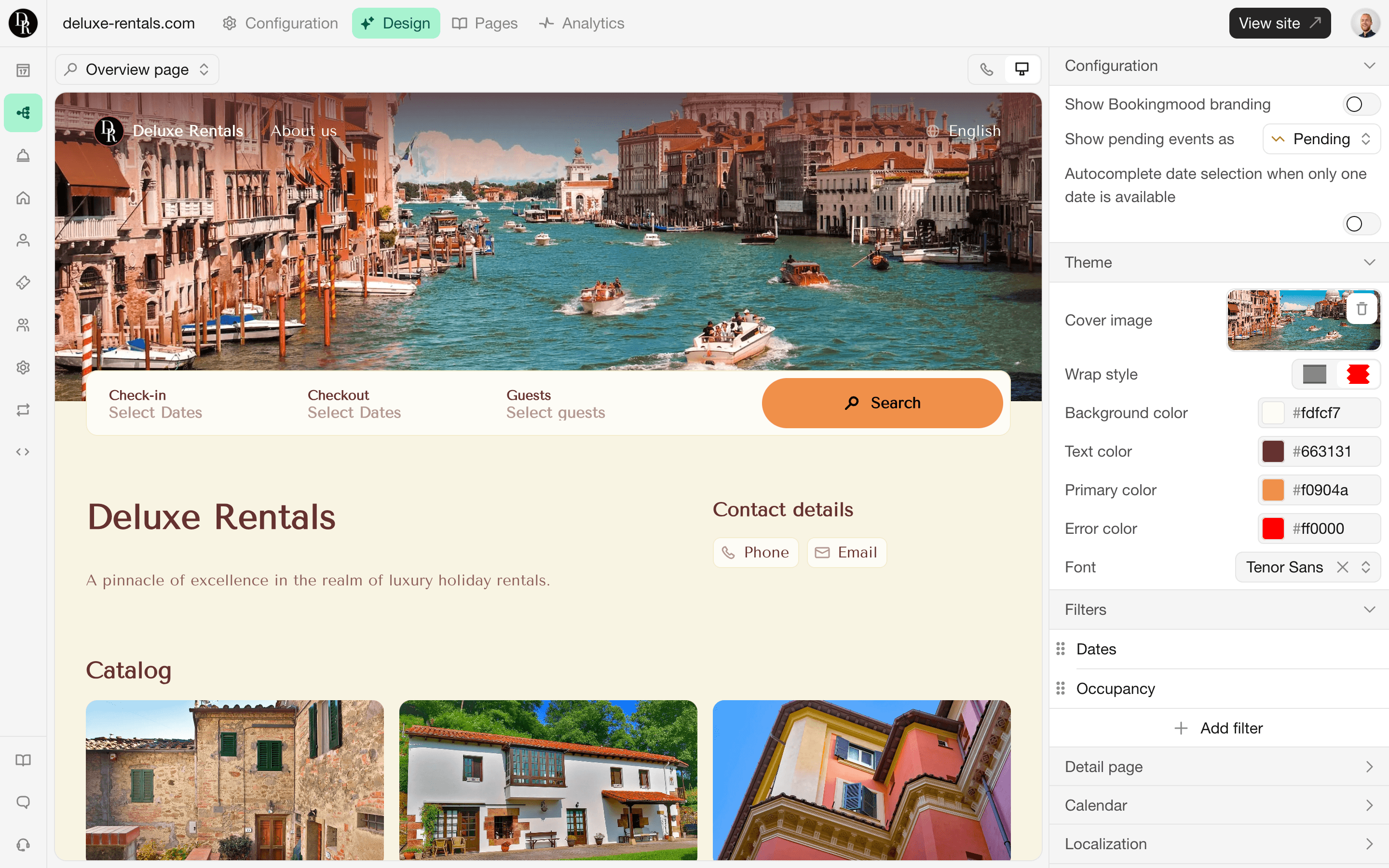Click the calendar icon in left sidebar
Screen dimensions: 1389x868
(x=23, y=70)
